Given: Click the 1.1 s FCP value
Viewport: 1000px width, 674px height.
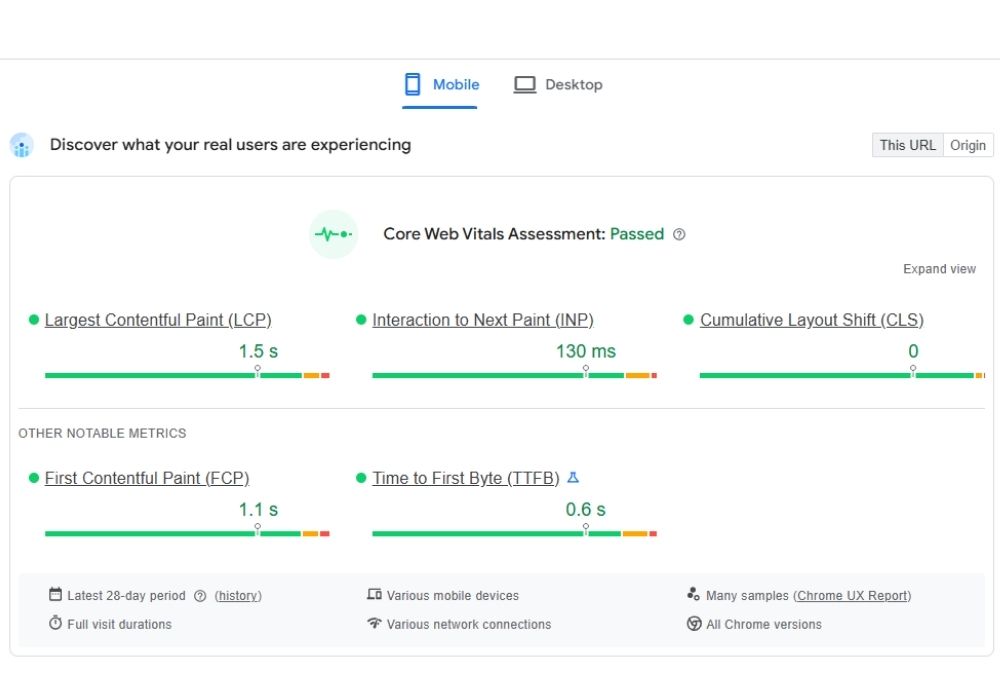Looking at the screenshot, I should pyautogui.click(x=258, y=509).
